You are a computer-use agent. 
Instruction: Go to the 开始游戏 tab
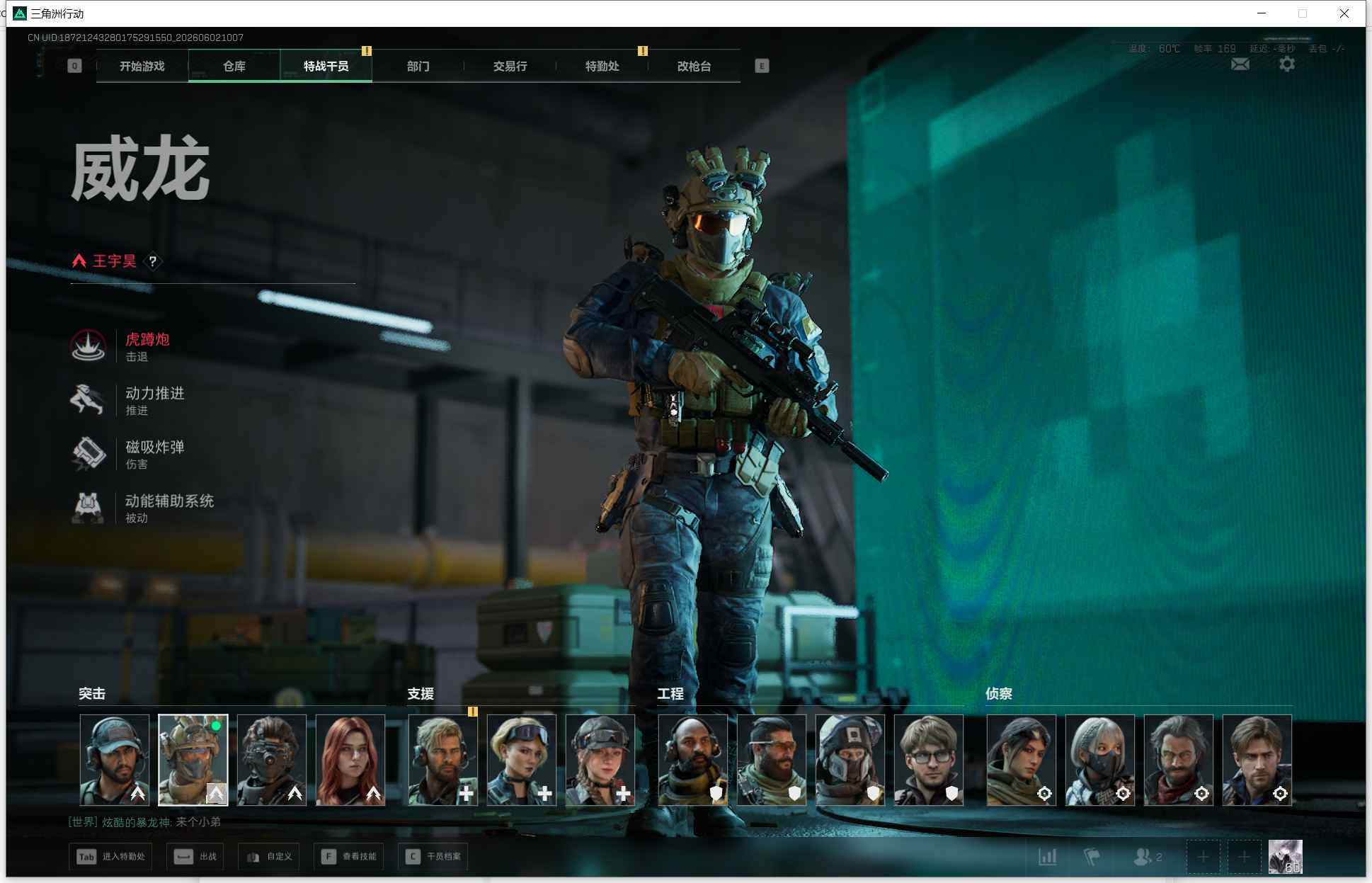click(142, 66)
